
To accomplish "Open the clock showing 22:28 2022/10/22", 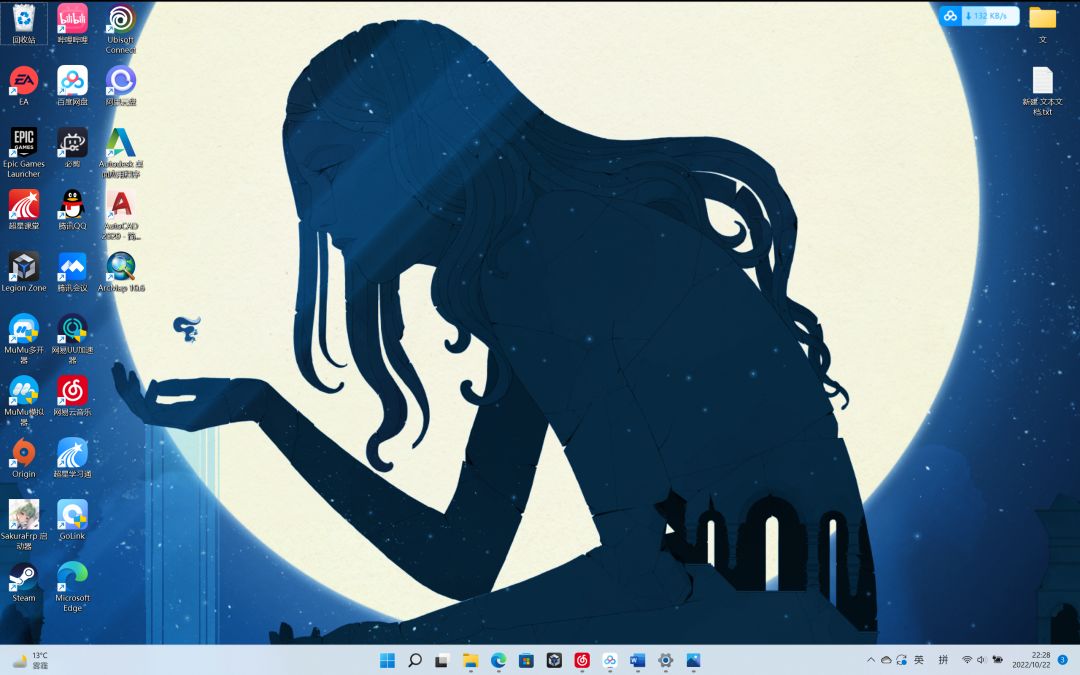I will [x=1031, y=660].
